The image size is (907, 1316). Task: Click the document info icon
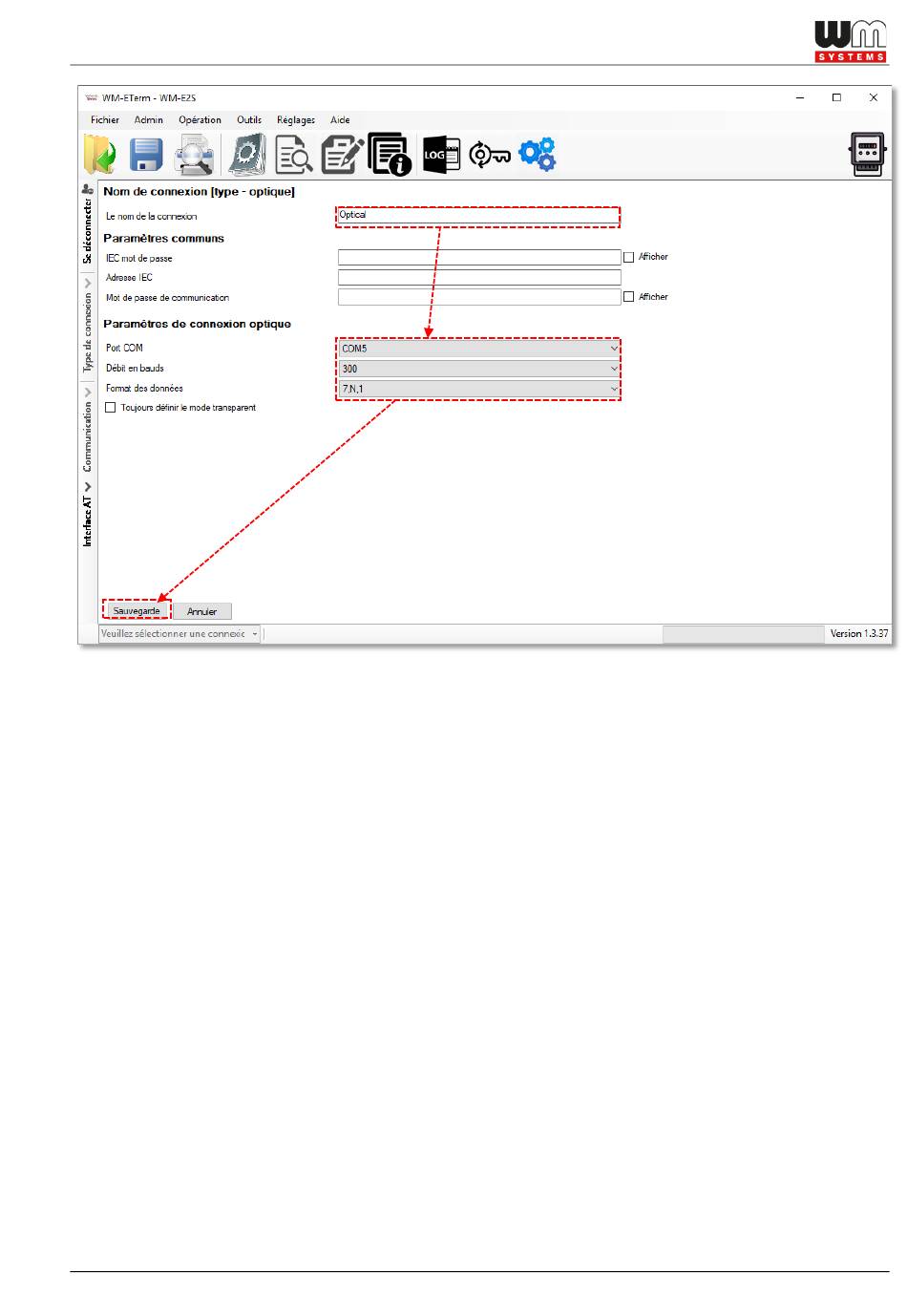tap(390, 154)
